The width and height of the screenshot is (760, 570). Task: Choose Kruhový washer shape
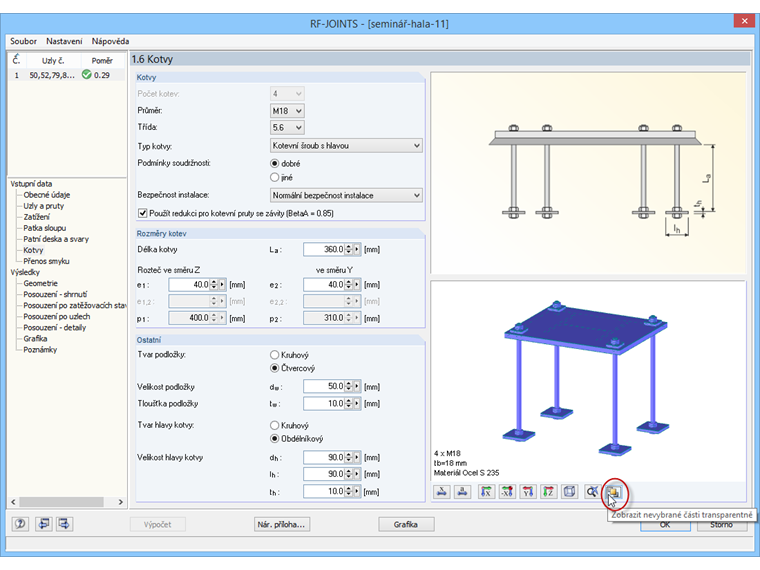tap(275, 355)
